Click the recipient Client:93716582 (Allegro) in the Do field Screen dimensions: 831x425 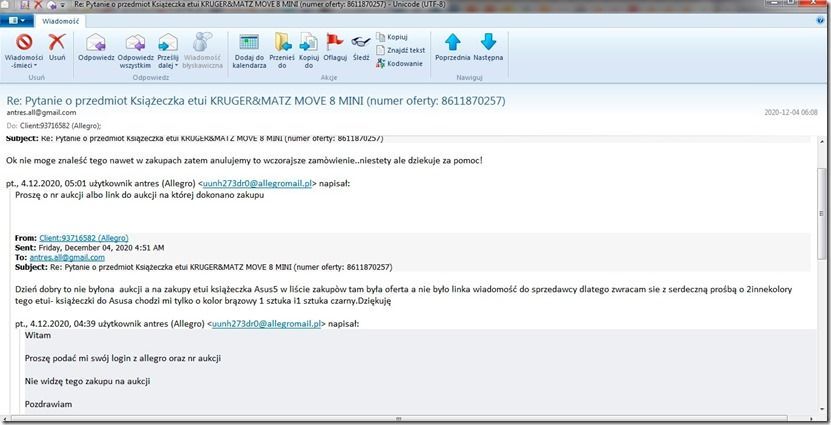click(x=60, y=126)
